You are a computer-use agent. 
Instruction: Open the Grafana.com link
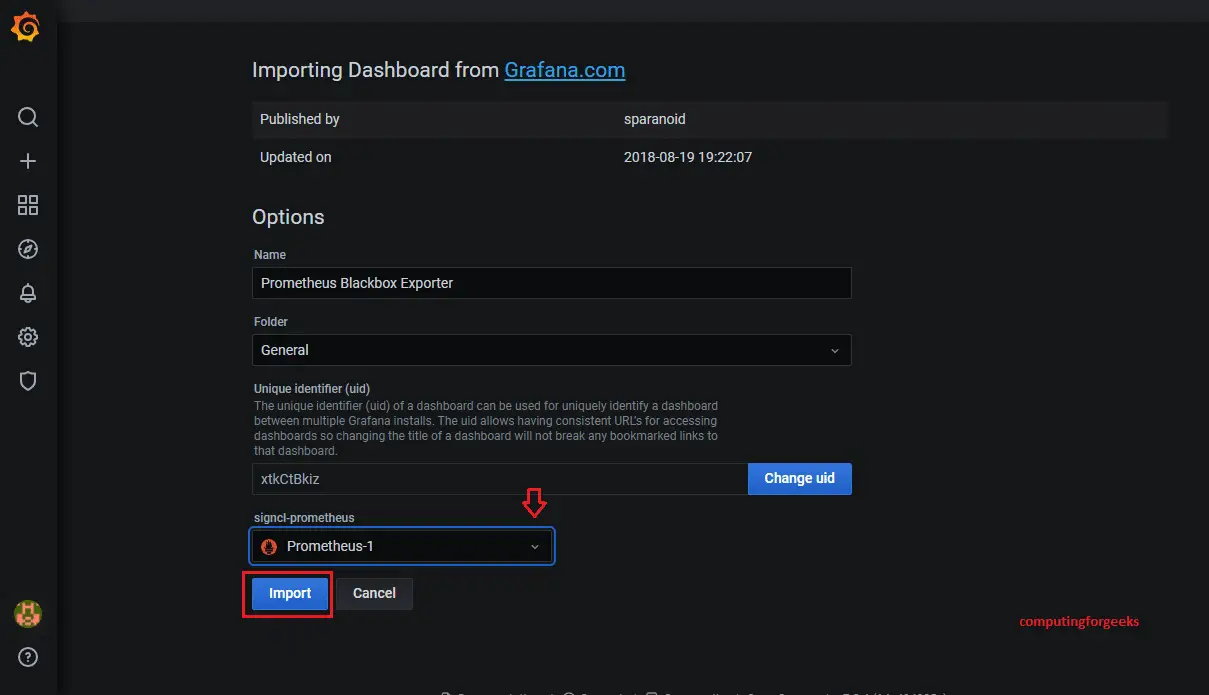pos(564,70)
